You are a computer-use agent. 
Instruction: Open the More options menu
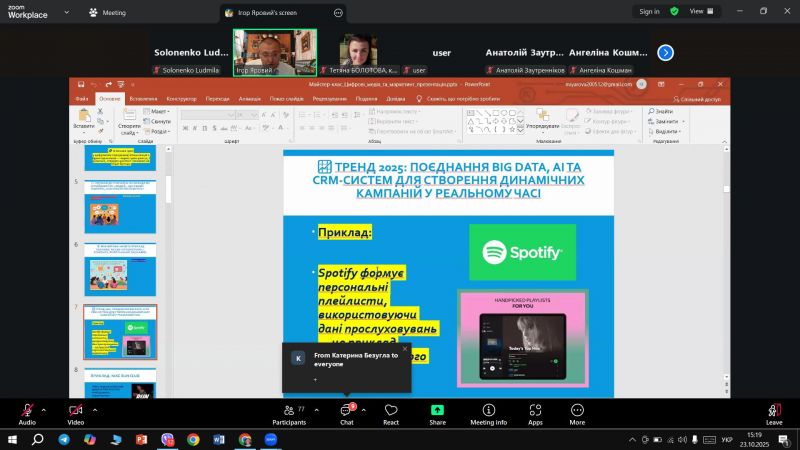pyautogui.click(x=577, y=410)
